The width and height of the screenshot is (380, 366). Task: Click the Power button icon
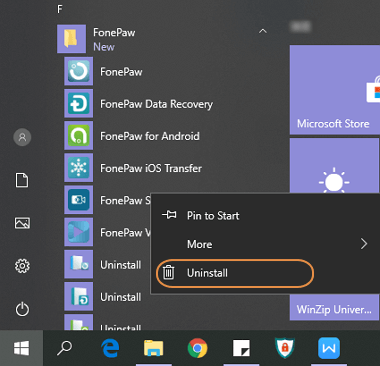click(x=22, y=309)
